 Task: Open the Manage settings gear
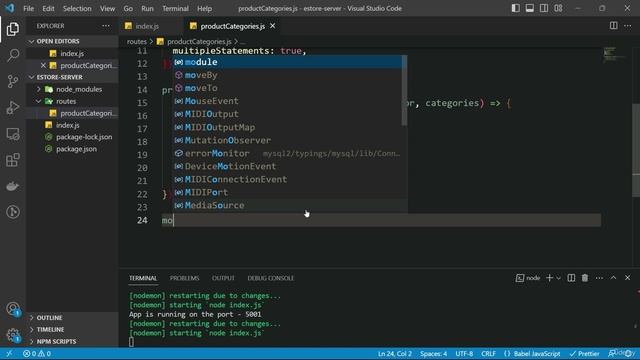tap(13, 335)
